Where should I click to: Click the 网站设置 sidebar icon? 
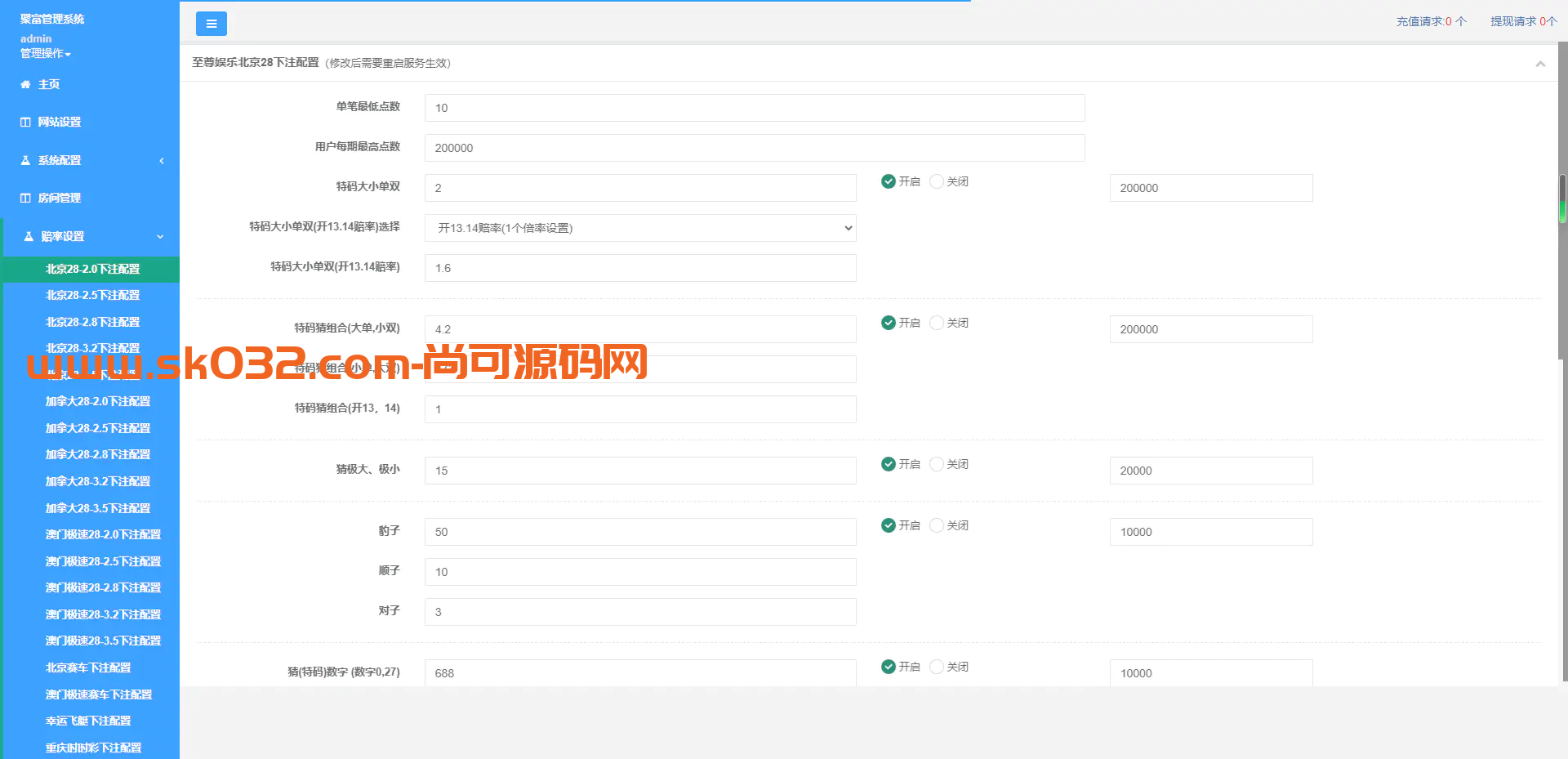[x=25, y=122]
